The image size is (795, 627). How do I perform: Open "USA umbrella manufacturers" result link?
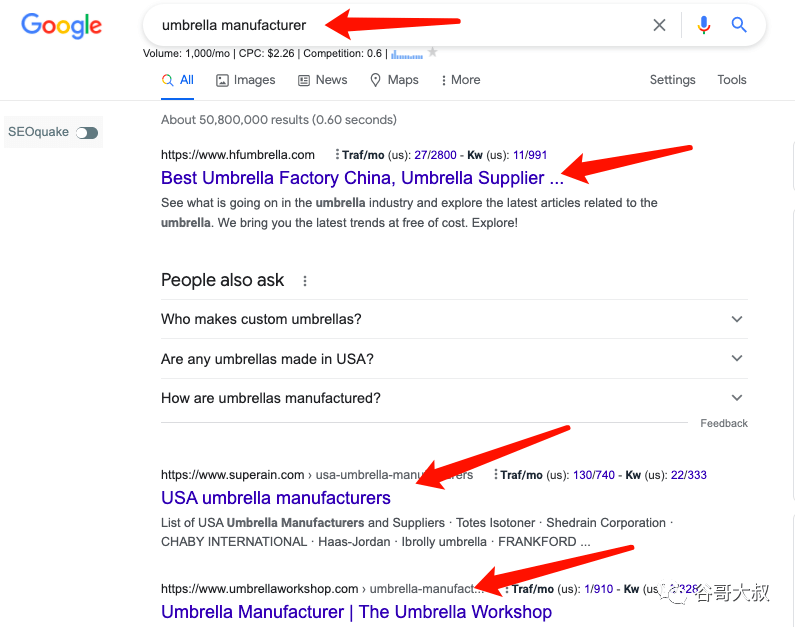coord(275,498)
